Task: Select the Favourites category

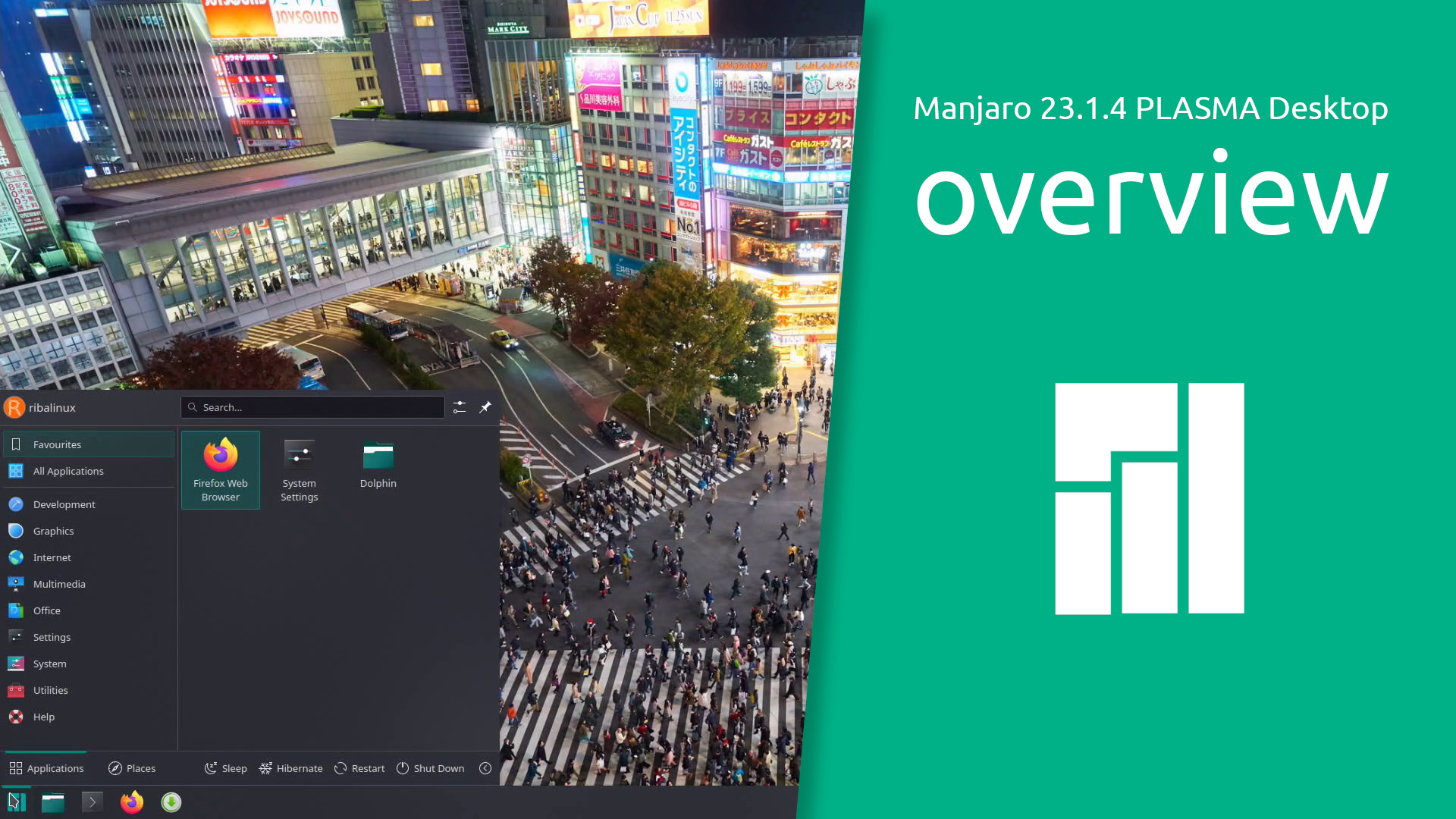Action: [89, 444]
